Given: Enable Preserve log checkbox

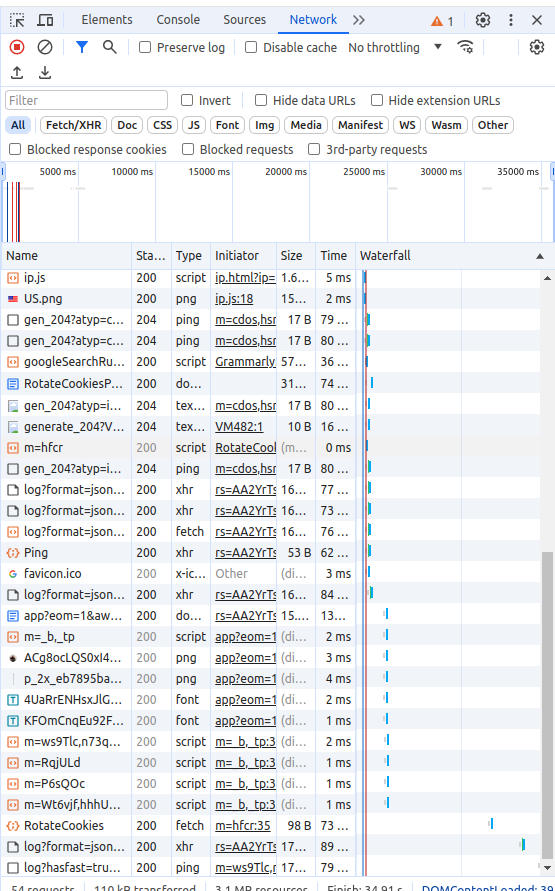Looking at the screenshot, I should tap(145, 48).
